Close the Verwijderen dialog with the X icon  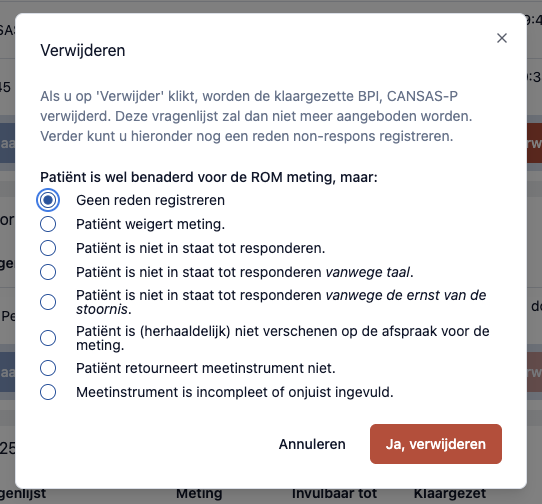(502, 38)
